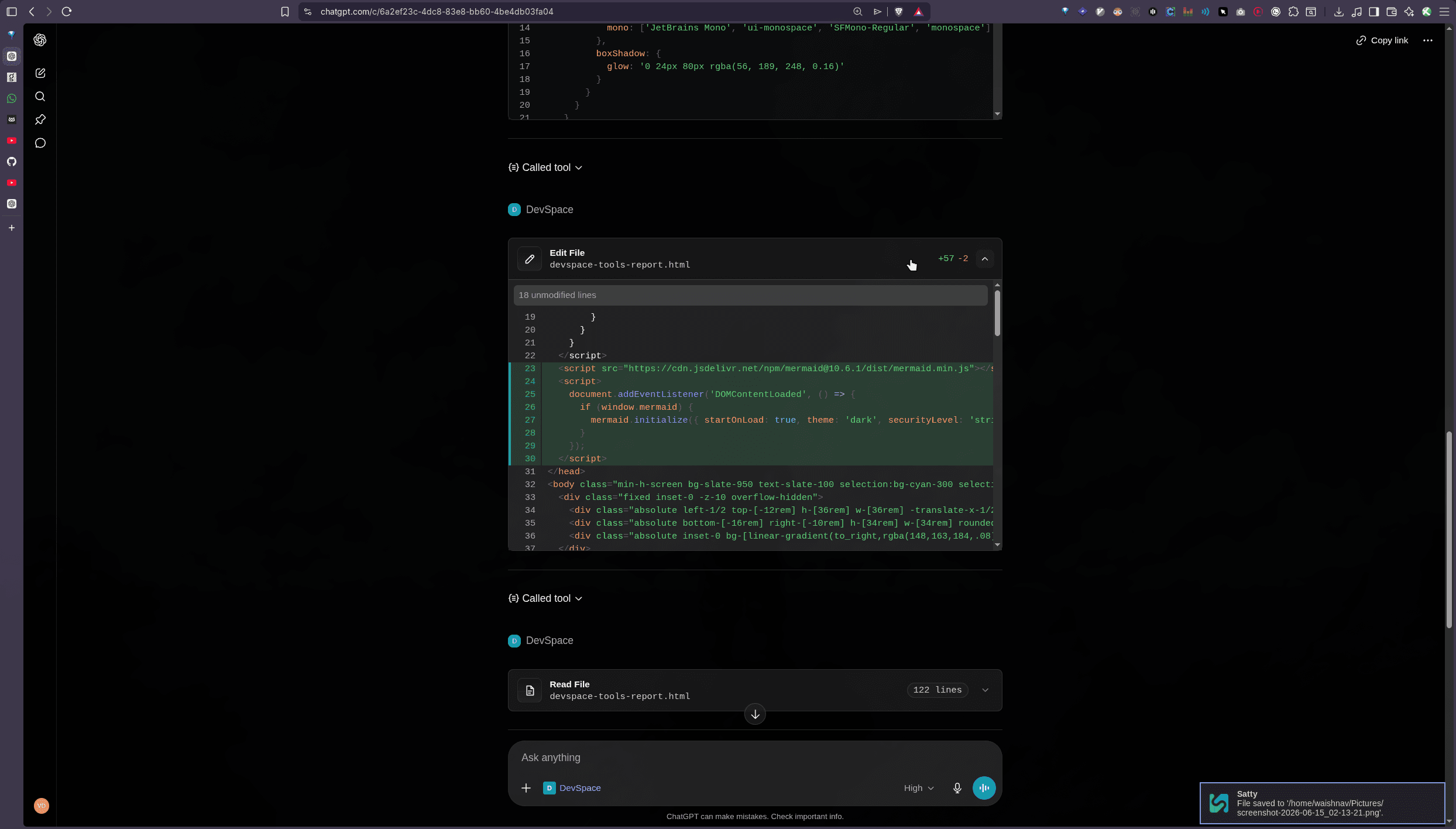The image size is (1456, 829).
Task: Jump to latest with the down arrow button
Action: 755,714
